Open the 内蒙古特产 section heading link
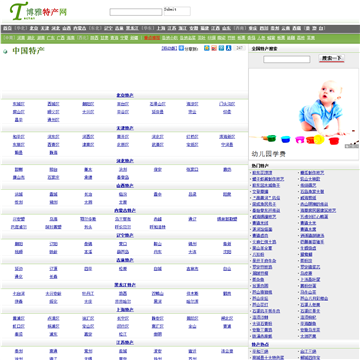Screen dimensions: 360x360 click(125, 211)
